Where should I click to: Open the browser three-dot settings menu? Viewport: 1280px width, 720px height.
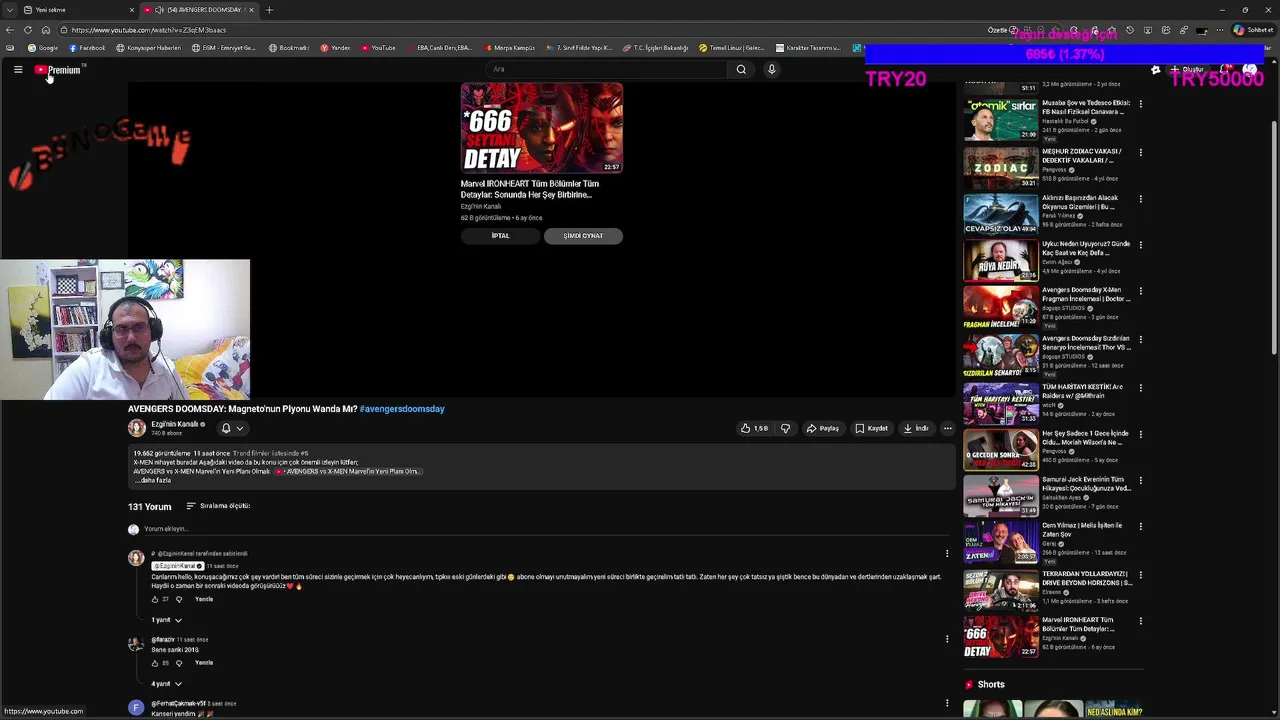pos(1219,30)
